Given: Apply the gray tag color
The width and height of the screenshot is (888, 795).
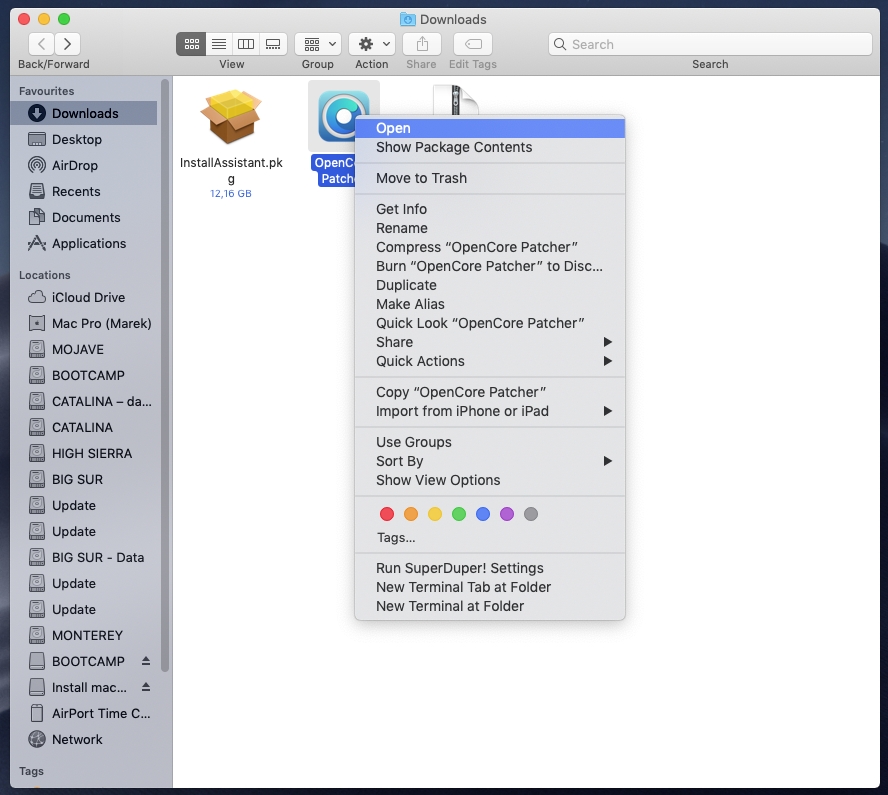Looking at the screenshot, I should point(531,514).
